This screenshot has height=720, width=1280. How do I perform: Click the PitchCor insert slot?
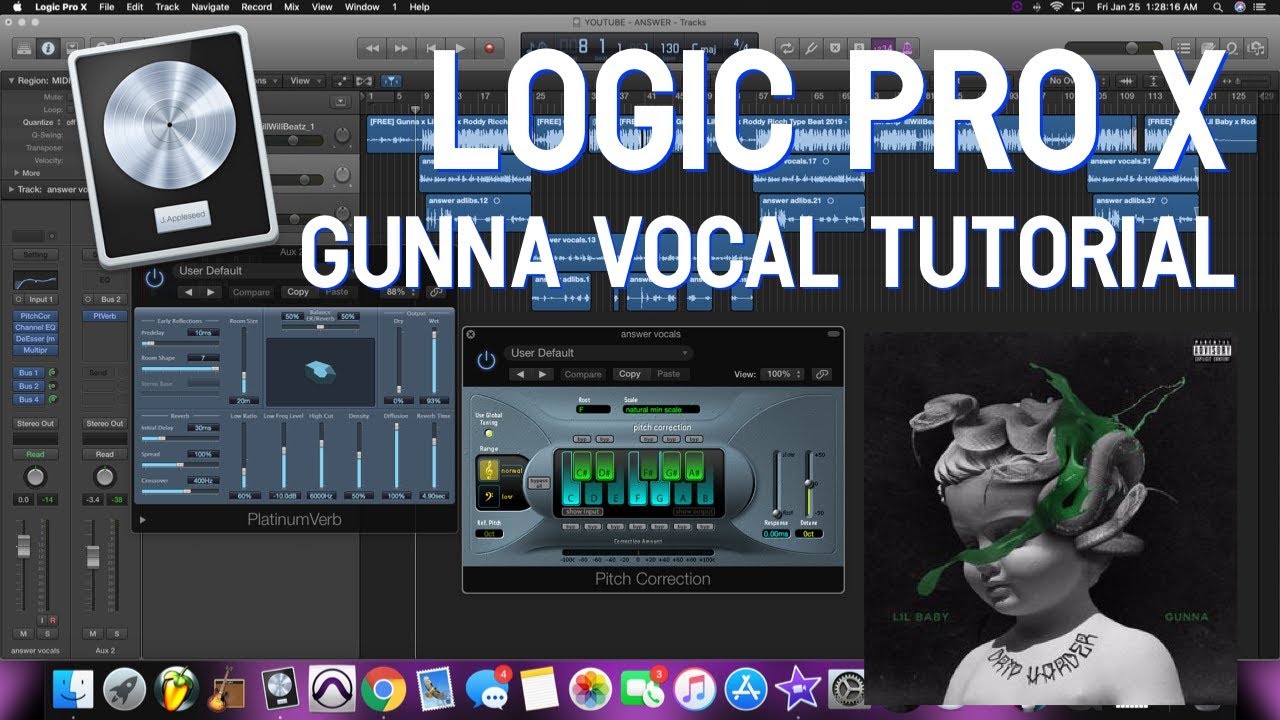[x=36, y=315]
